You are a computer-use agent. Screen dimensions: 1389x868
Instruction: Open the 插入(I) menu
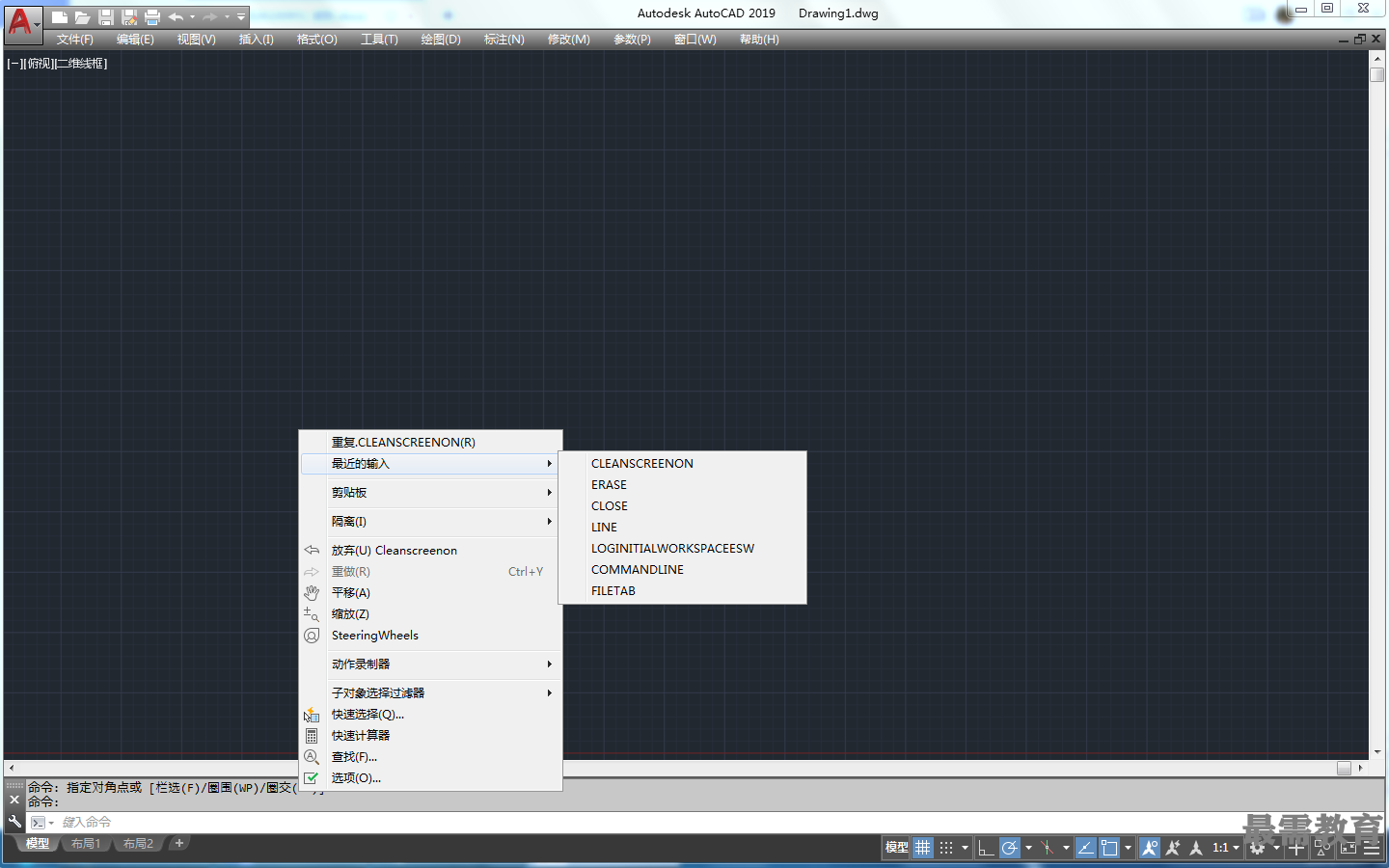tap(257, 40)
